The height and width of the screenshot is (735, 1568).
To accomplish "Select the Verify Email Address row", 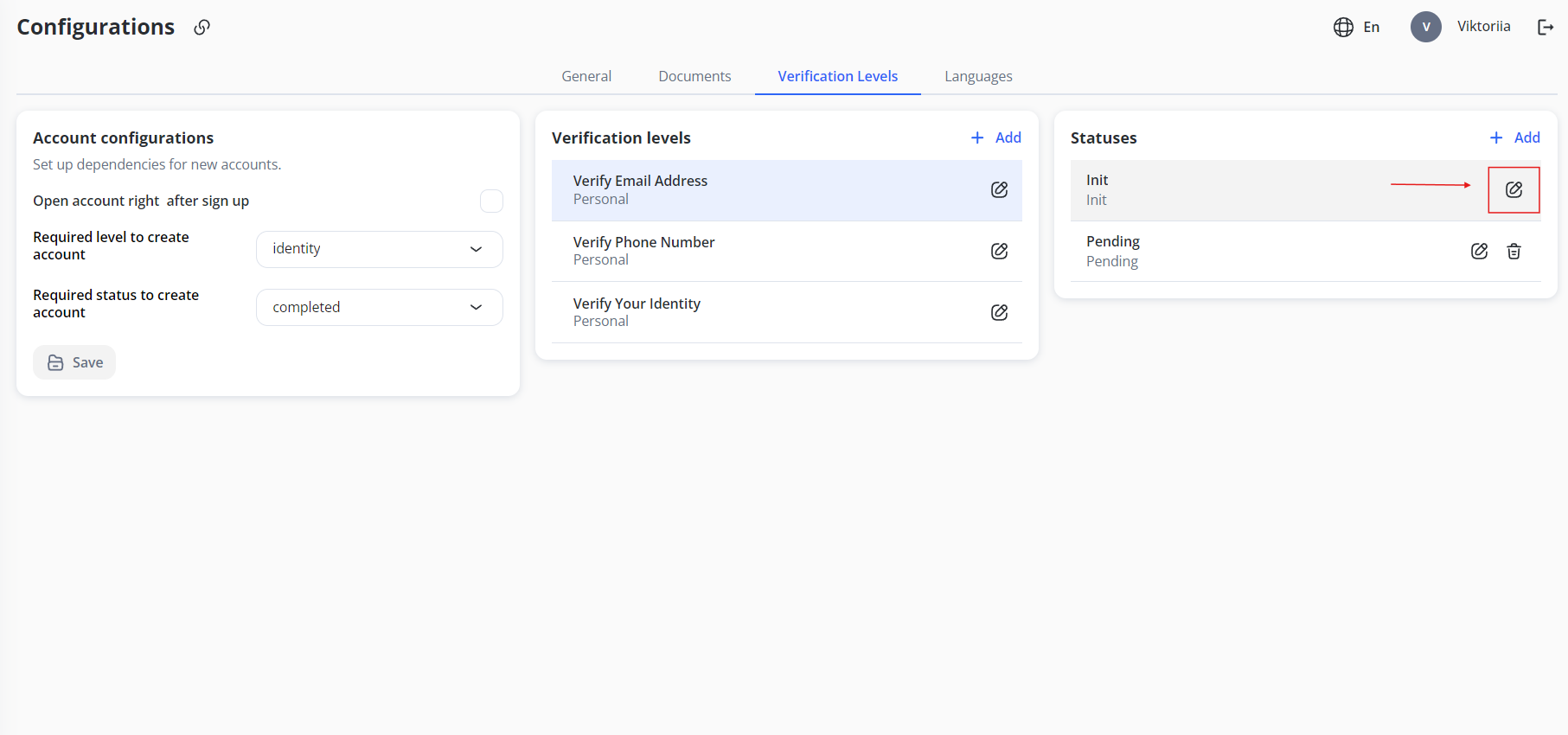I will (x=786, y=190).
